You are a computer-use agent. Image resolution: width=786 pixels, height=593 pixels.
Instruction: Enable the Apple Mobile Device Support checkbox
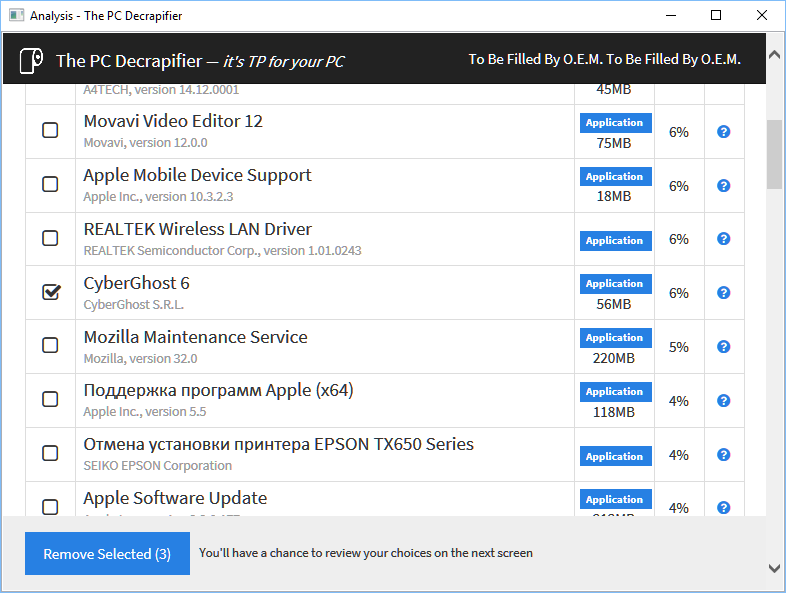(50, 184)
